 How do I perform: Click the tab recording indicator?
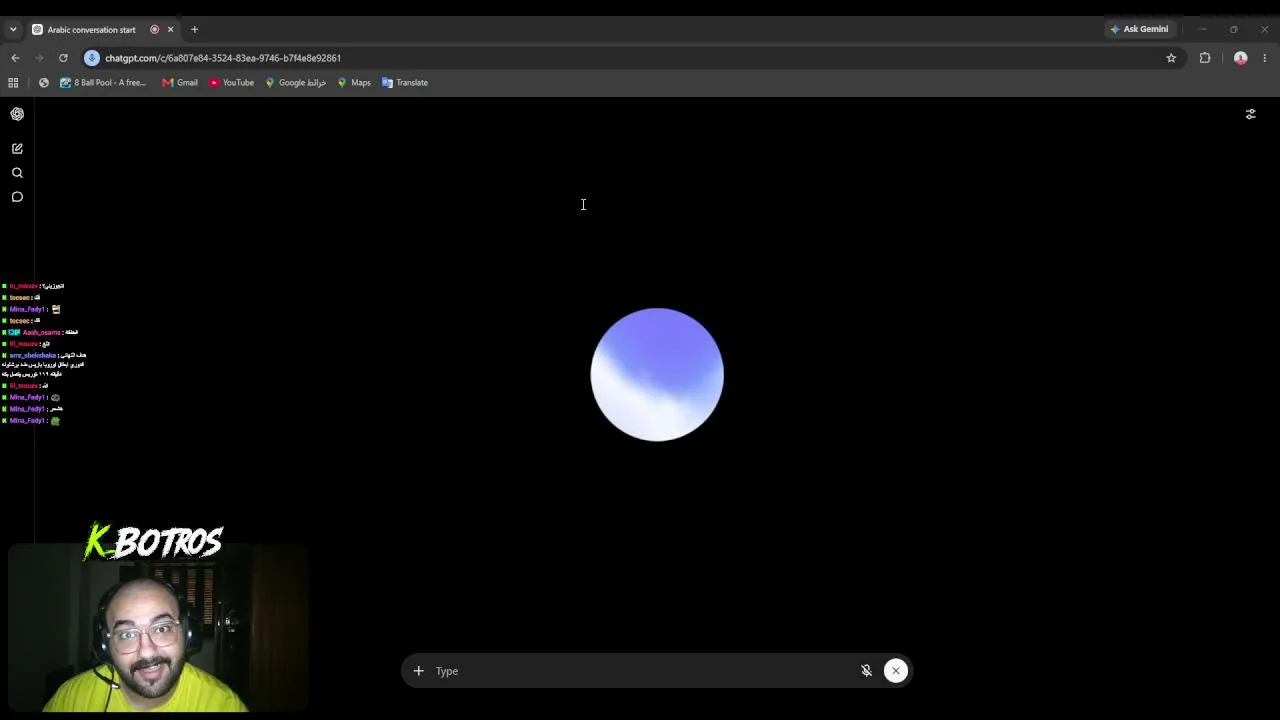pos(154,29)
